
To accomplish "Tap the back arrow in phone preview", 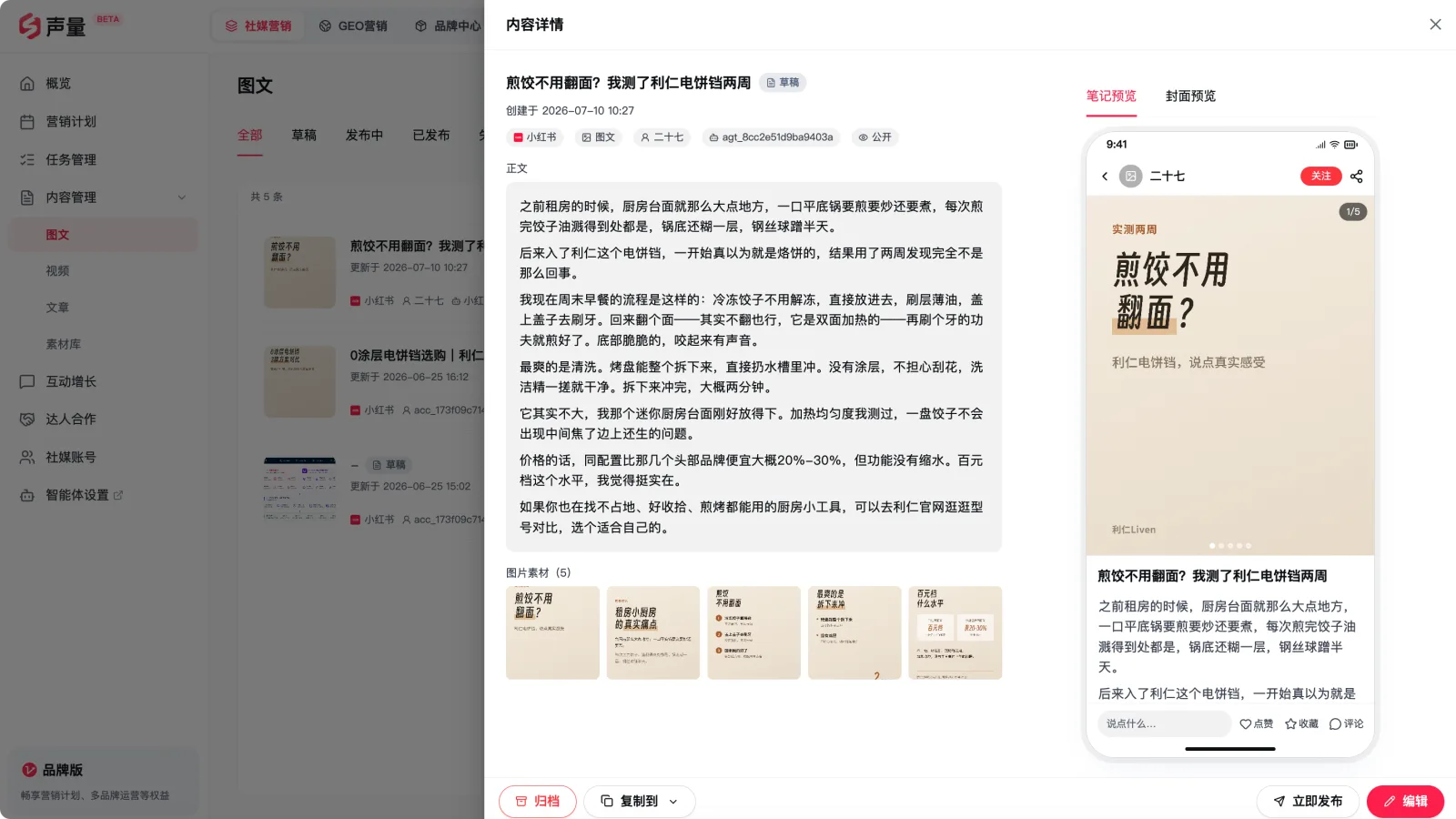I will pyautogui.click(x=1105, y=177).
